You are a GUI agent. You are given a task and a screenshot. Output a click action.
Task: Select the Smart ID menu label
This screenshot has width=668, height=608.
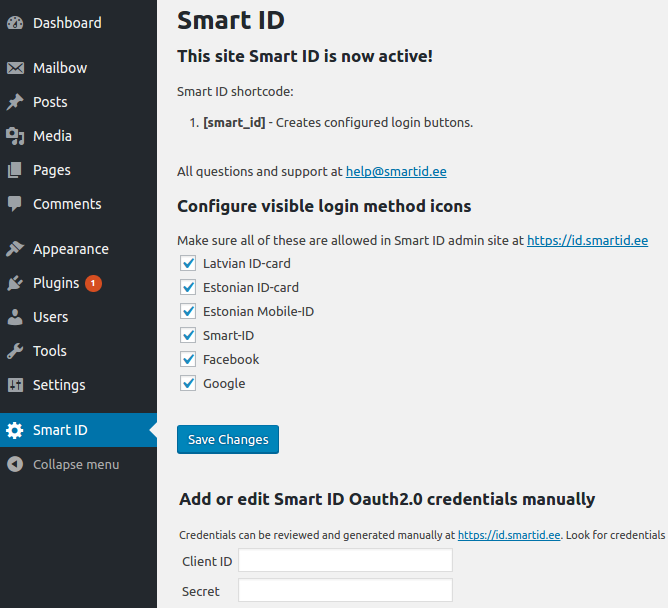[x=60, y=430]
